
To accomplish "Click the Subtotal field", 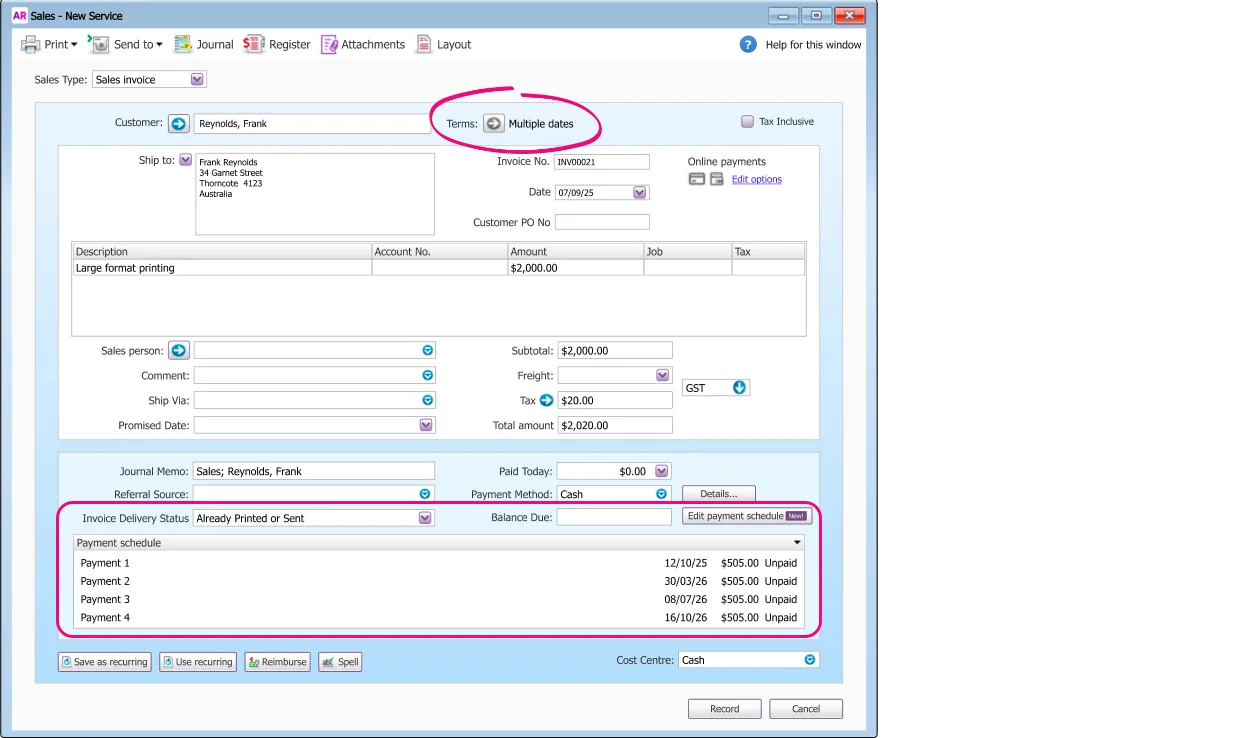I will coord(615,351).
